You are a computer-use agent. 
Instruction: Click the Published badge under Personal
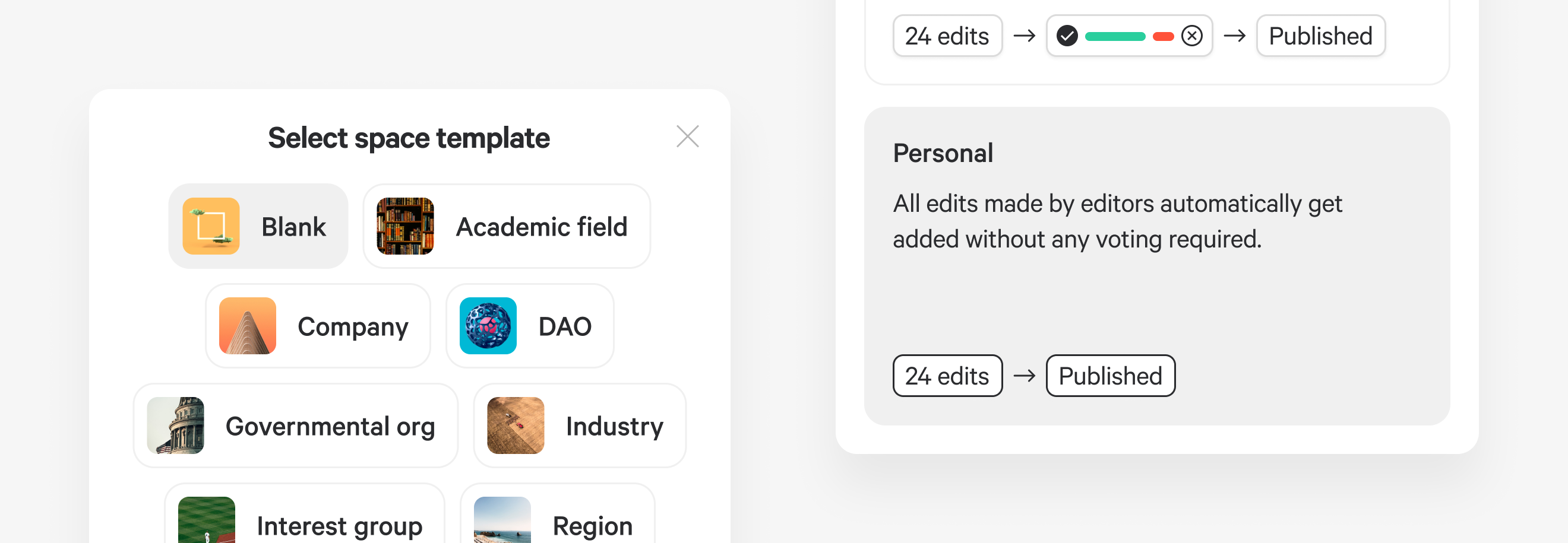click(x=1109, y=376)
